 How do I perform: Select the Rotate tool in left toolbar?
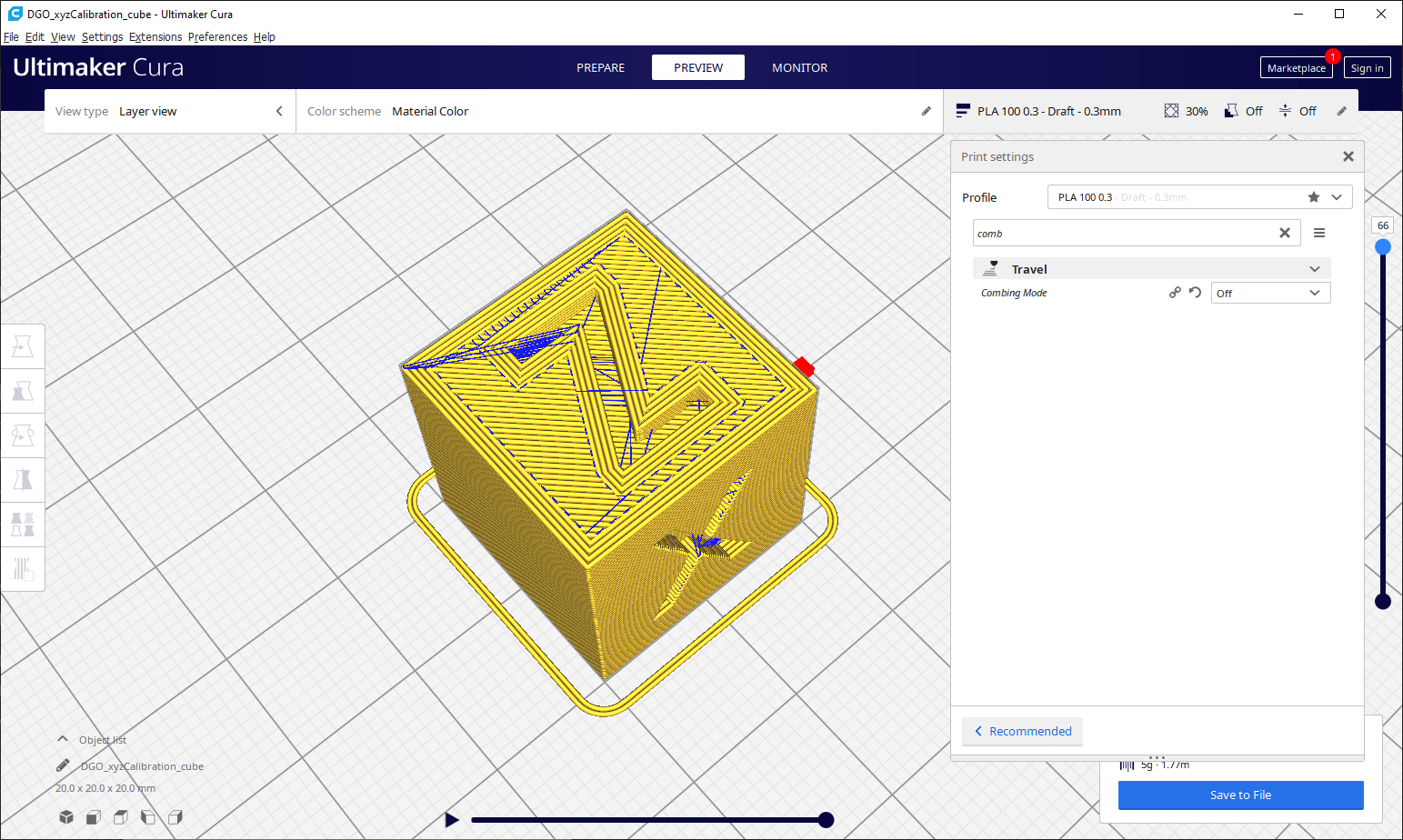click(x=23, y=435)
